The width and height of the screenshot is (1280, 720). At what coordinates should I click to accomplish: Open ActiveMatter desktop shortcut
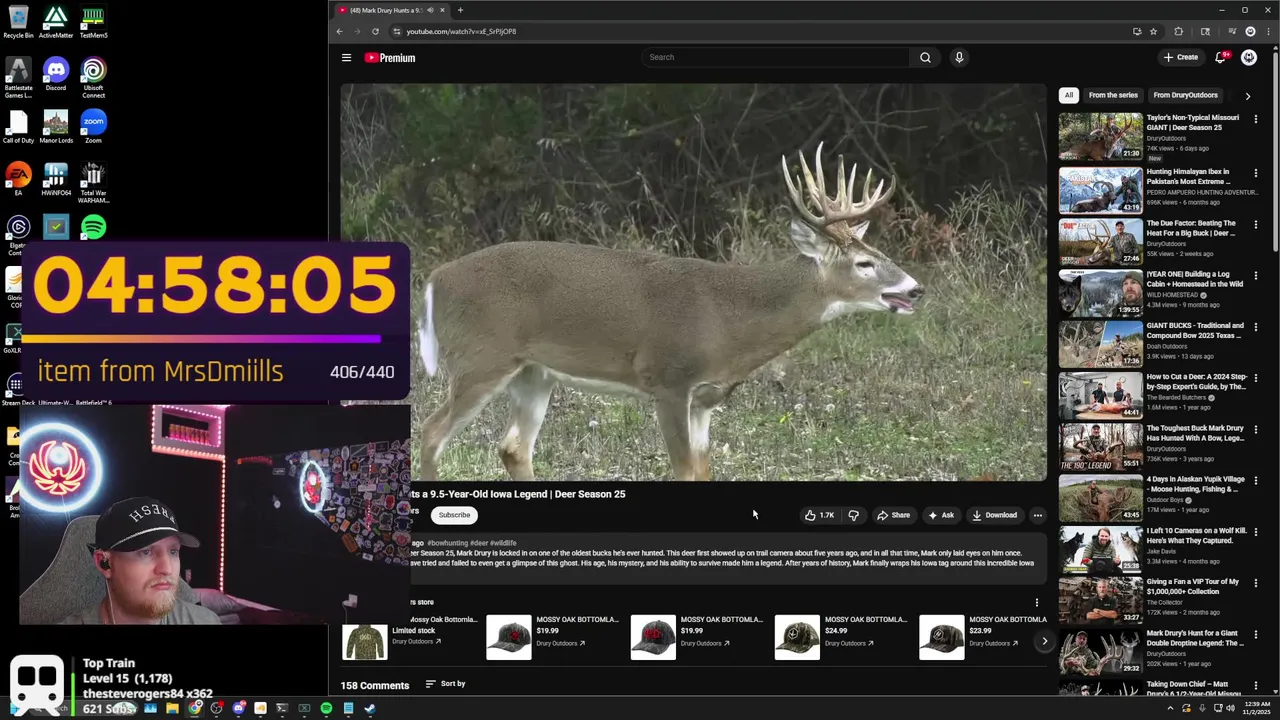[56, 22]
